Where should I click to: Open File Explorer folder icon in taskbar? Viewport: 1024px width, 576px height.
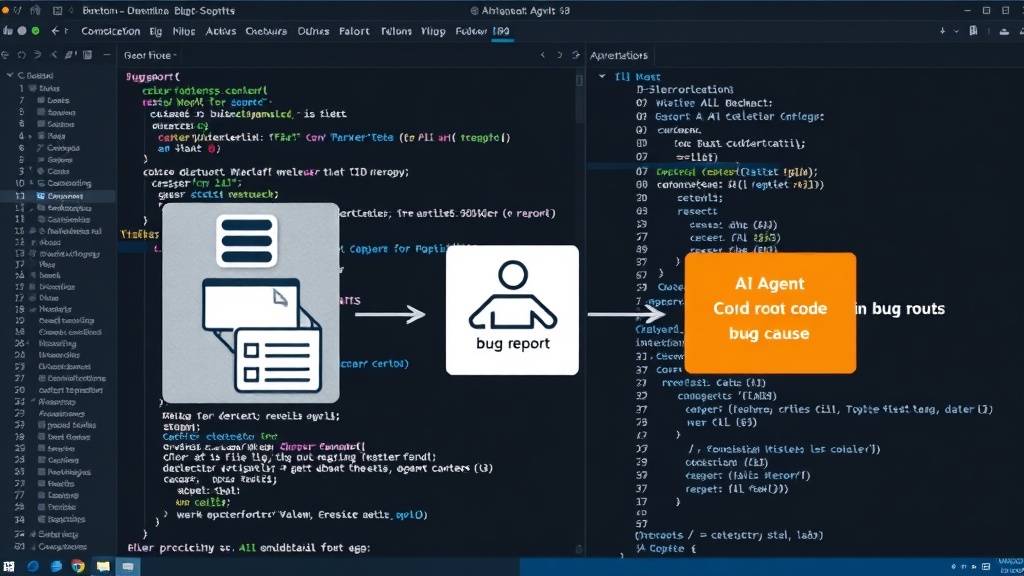pos(103,566)
